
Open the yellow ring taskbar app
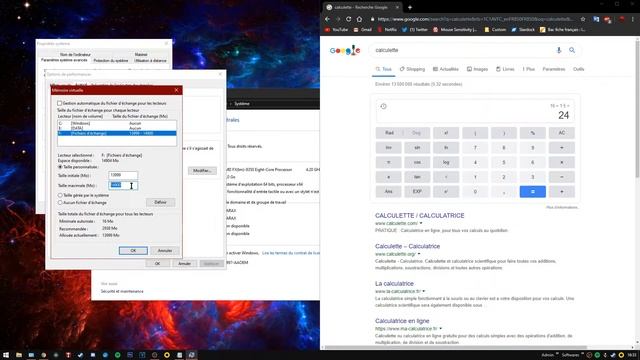(167, 355)
